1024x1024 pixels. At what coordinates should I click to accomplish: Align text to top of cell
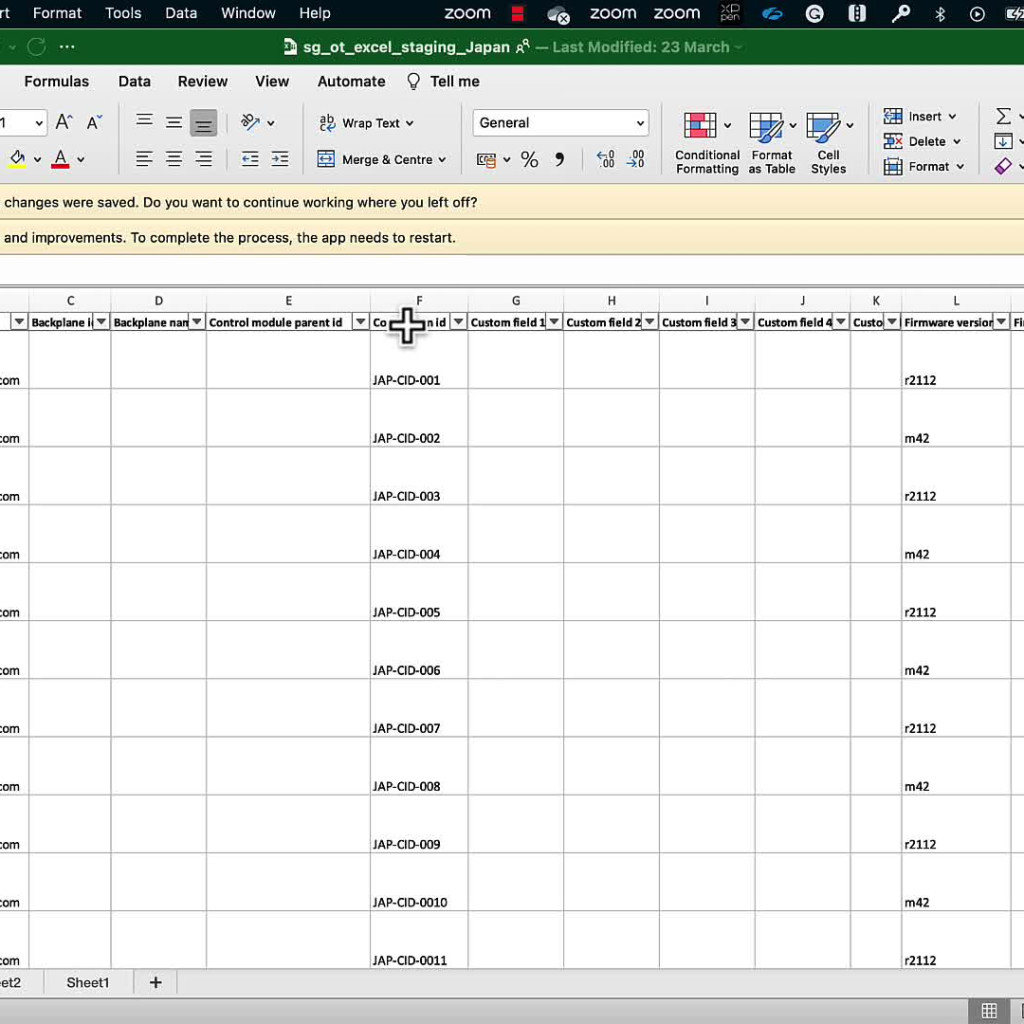pyautogui.click(x=144, y=121)
